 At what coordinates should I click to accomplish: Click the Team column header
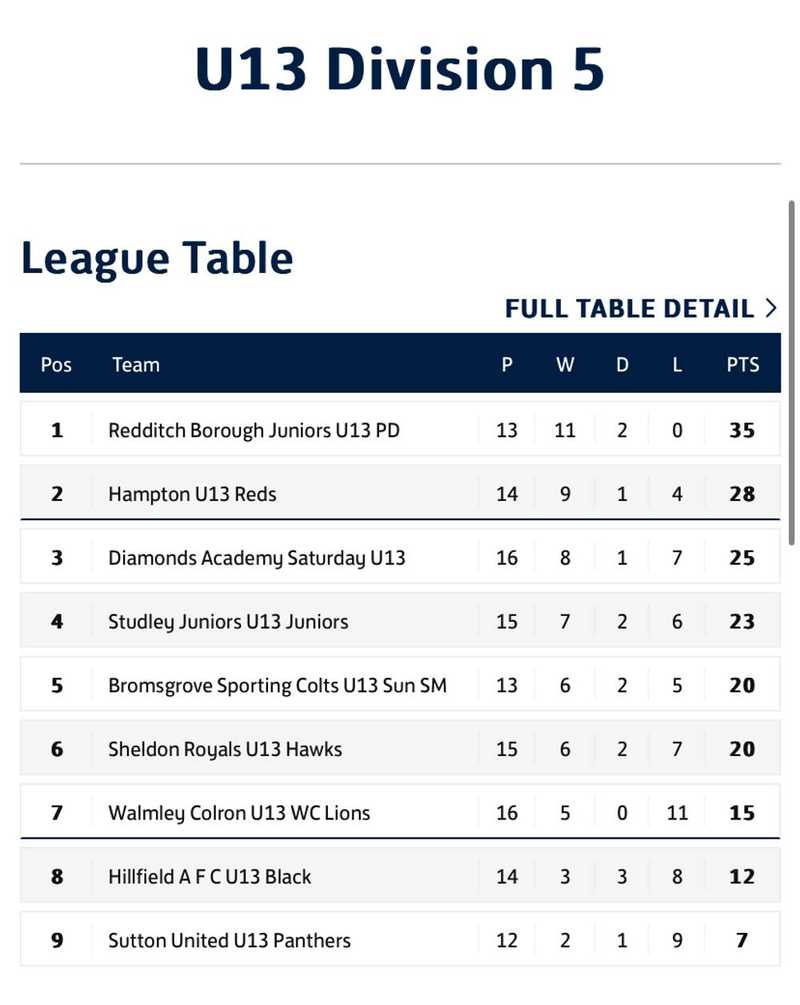136,365
